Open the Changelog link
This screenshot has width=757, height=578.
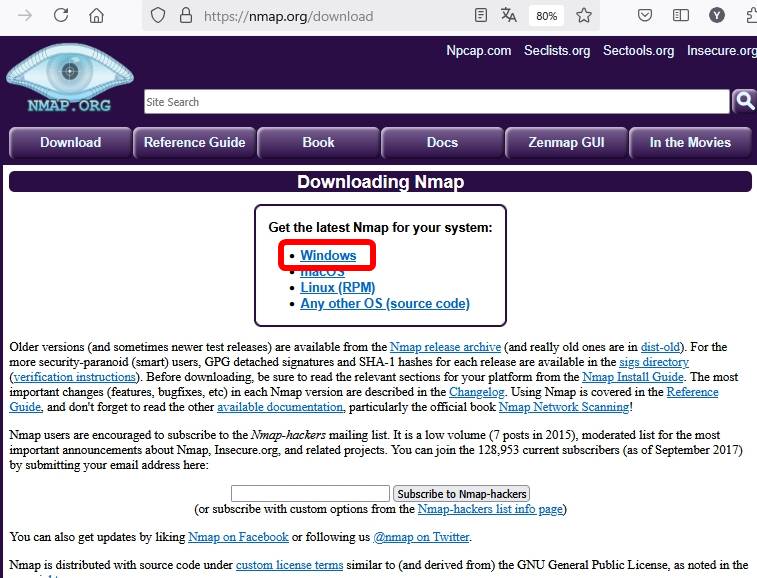[477, 392]
